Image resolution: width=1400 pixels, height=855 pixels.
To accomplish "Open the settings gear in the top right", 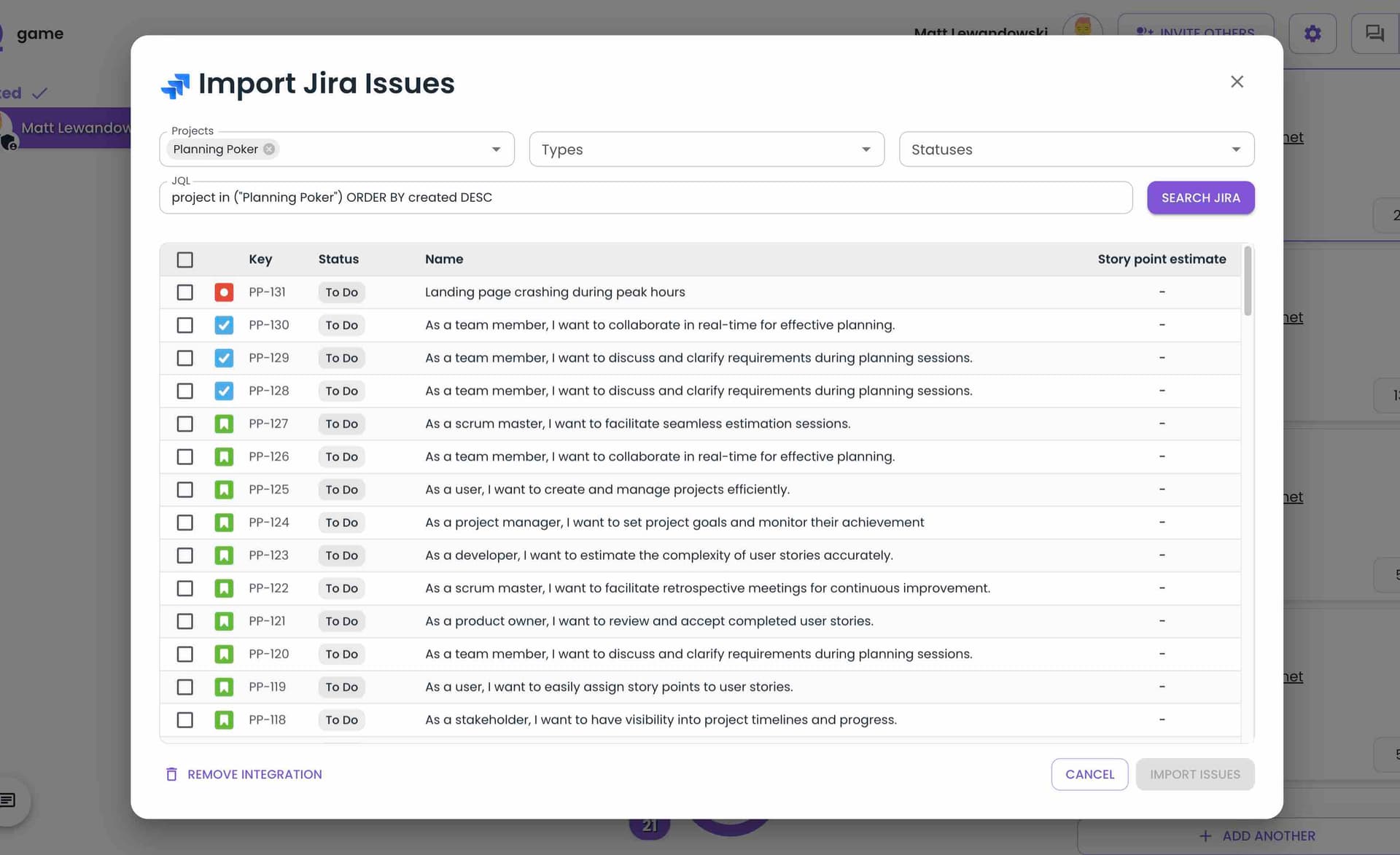I will (1312, 33).
